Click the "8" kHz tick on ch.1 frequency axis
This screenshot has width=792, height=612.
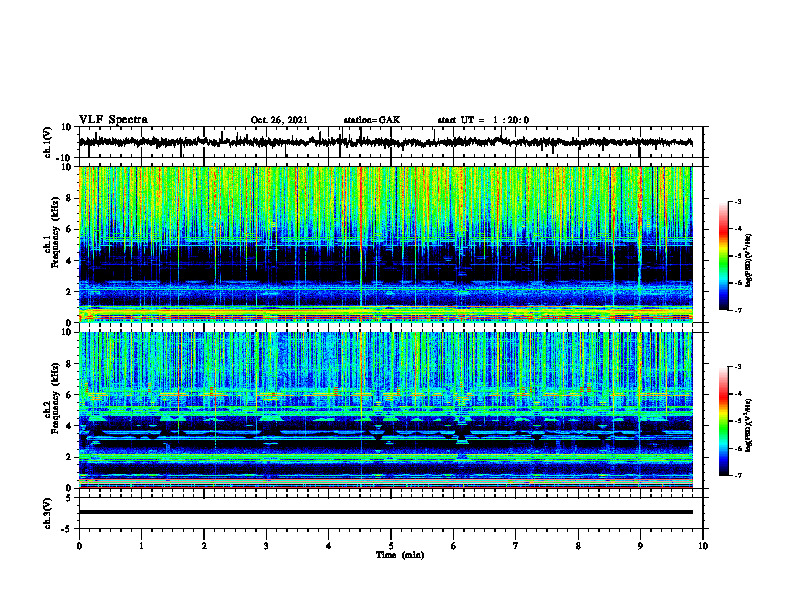click(69, 198)
